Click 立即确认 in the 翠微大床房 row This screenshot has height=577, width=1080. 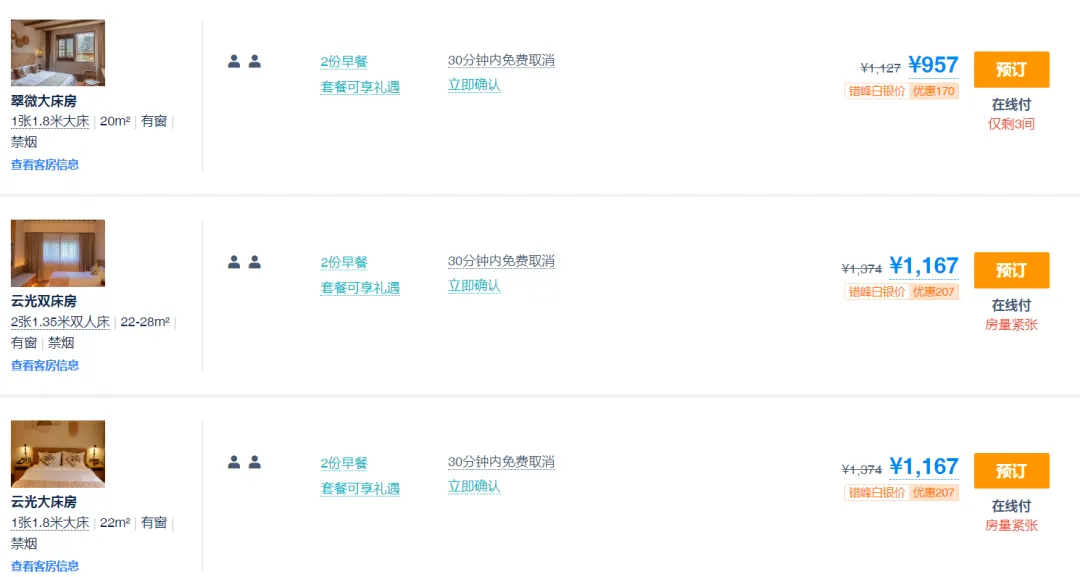pyautogui.click(x=474, y=85)
